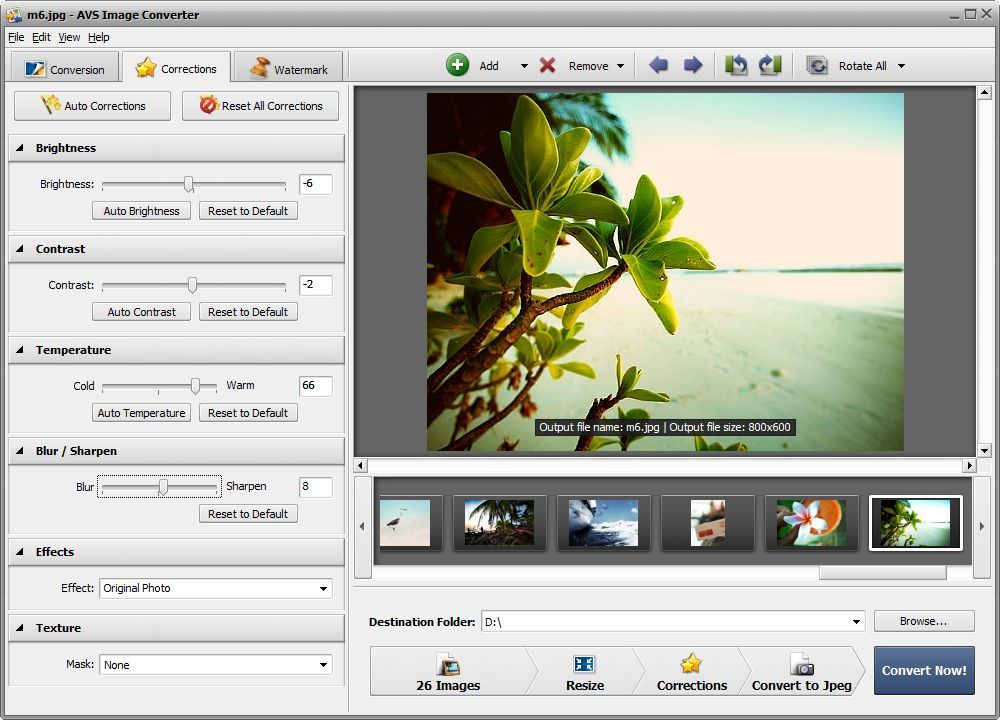Click Auto Brightness
Image resolution: width=1000 pixels, height=720 pixels.
(x=141, y=210)
